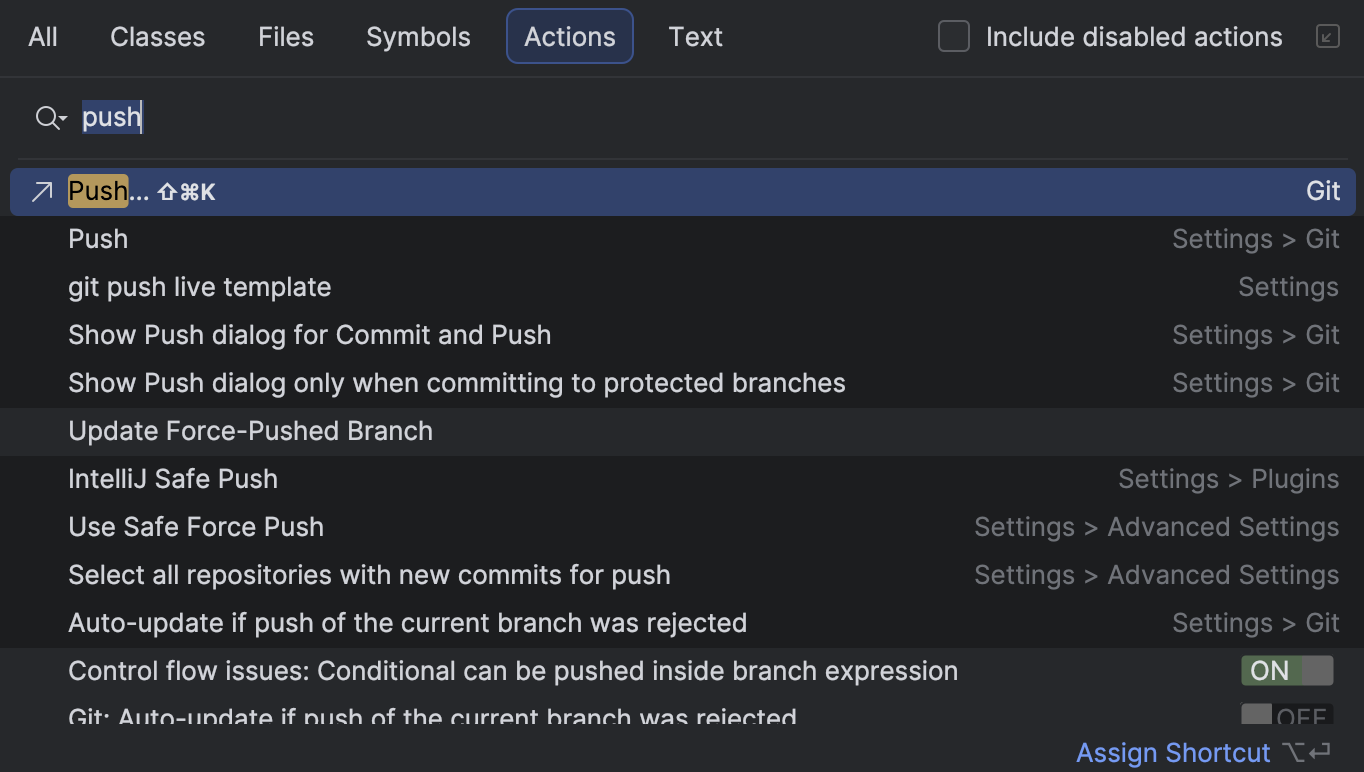
Task: Switch to the Symbols tab
Action: pyautogui.click(x=418, y=36)
